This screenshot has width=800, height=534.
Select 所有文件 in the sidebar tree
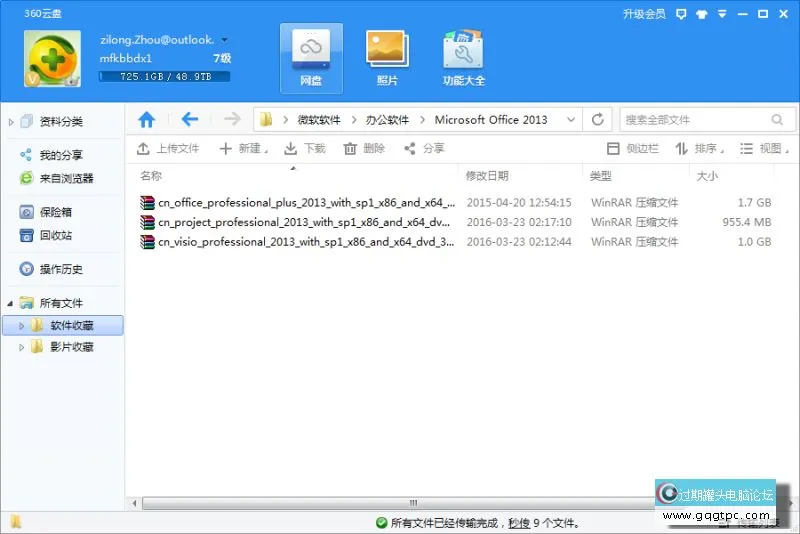(61, 303)
